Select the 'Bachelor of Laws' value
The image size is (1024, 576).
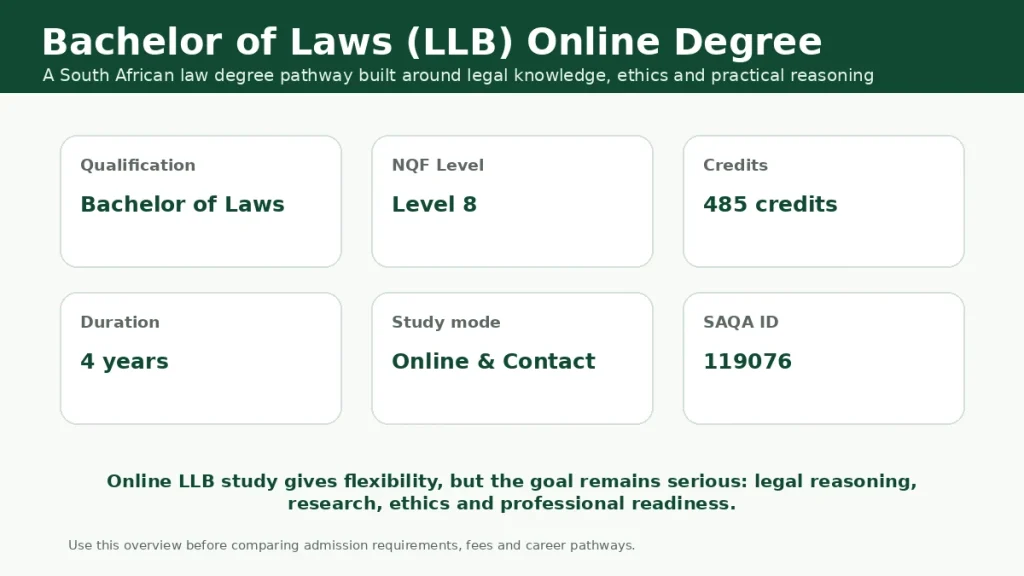click(182, 204)
